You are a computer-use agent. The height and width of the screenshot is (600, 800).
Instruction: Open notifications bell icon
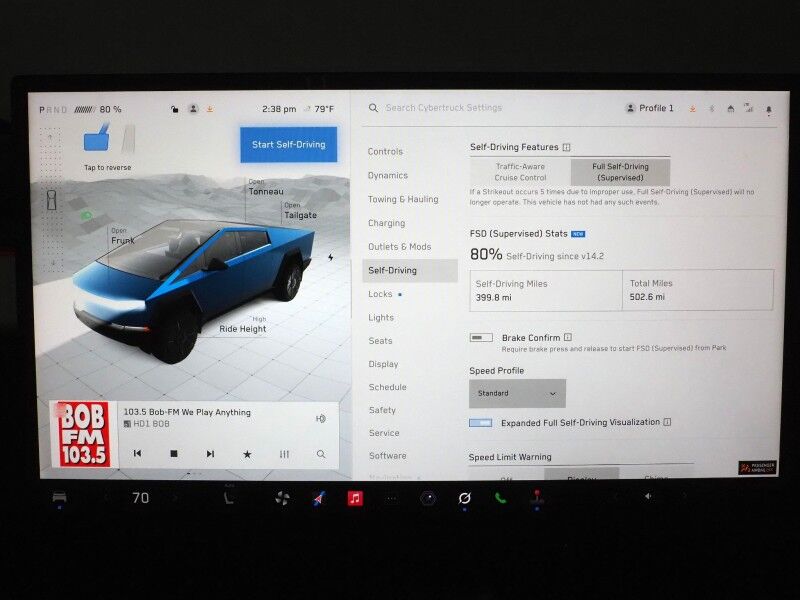769,109
